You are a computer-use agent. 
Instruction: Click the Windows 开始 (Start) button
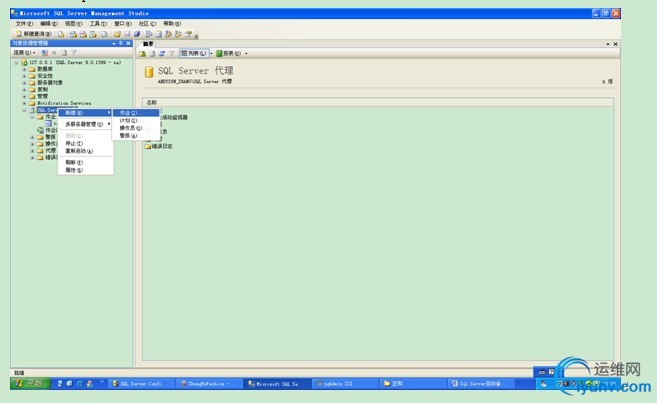(x=30, y=383)
